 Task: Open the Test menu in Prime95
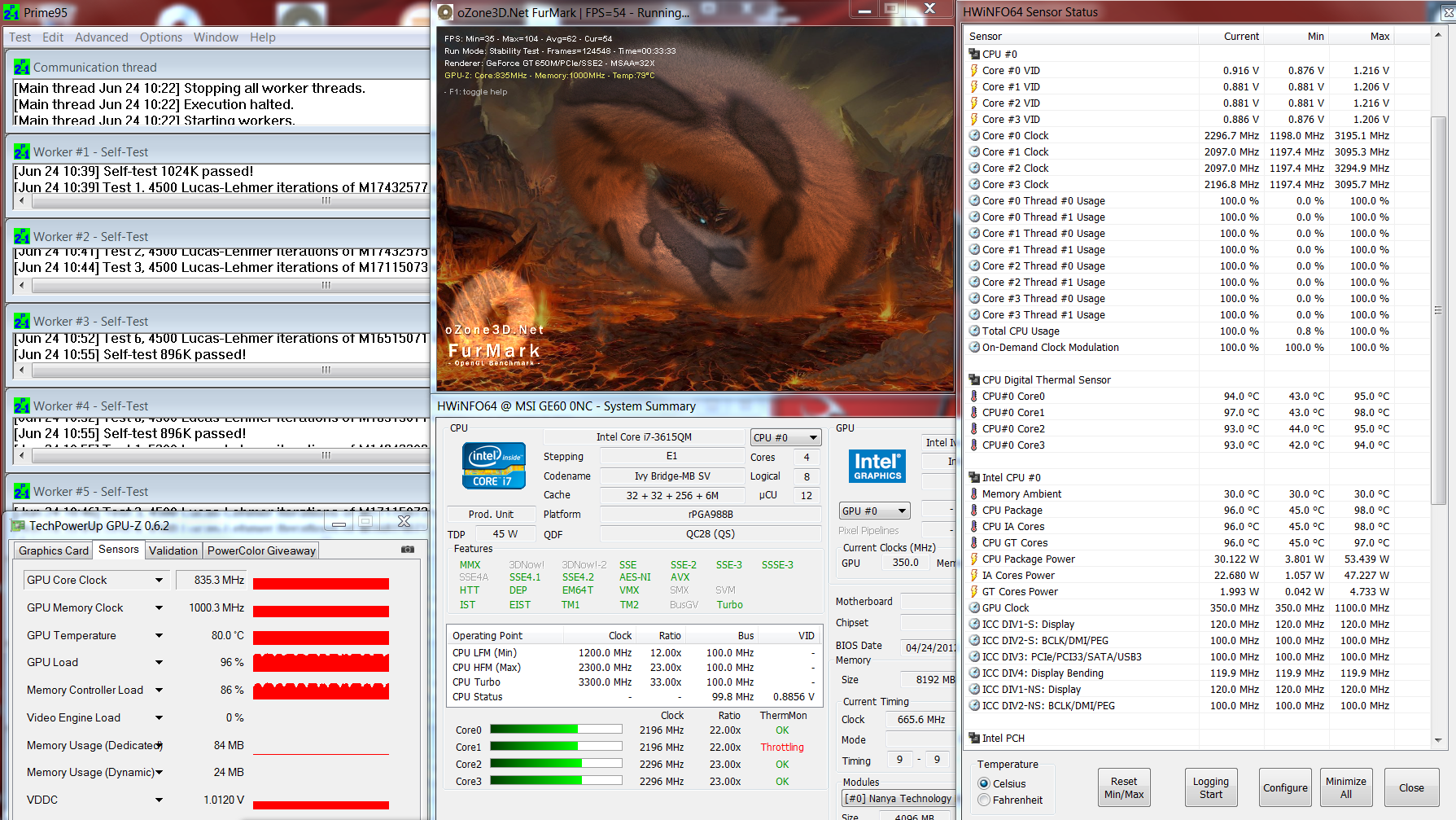tap(20, 37)
